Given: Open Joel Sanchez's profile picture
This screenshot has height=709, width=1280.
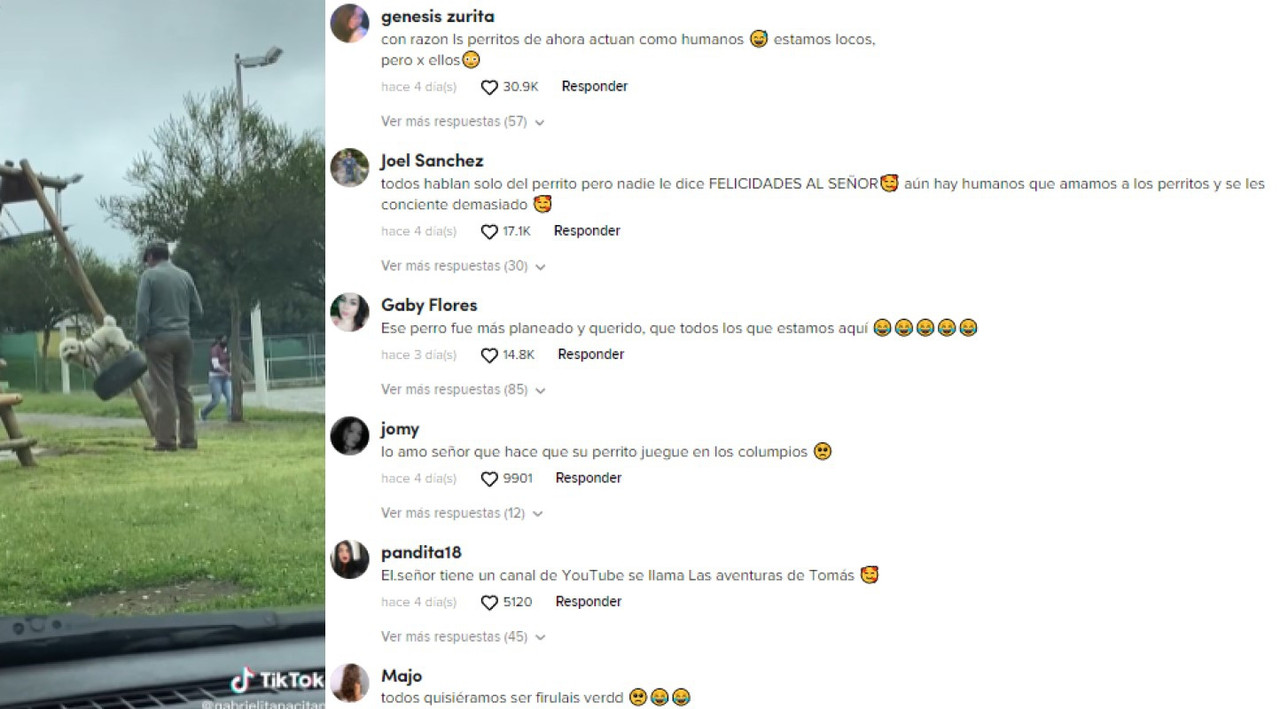Looking at the screenshot, I should 350,167.
